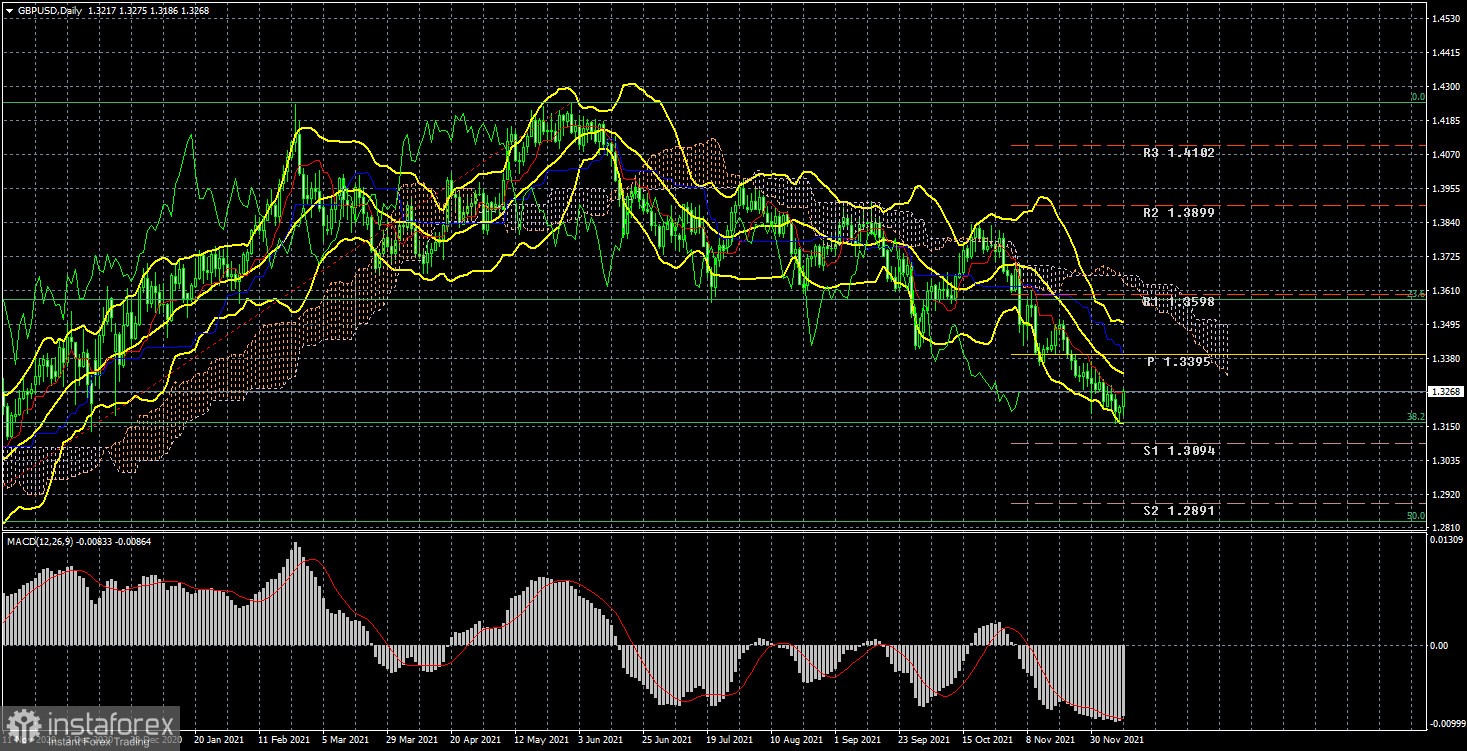
Task: Click the 20 Apr 2021 date label
Action: pos(476,741)
